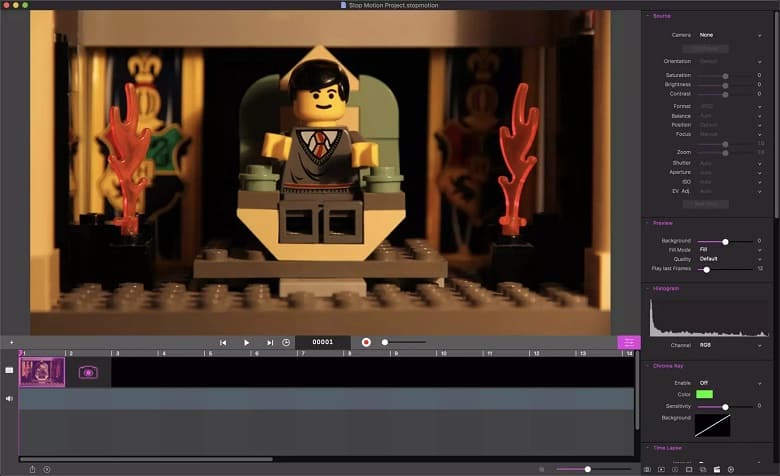780x476 pixels.
Task: Play the stop motion animation
Action: click(x=246, y=342)
